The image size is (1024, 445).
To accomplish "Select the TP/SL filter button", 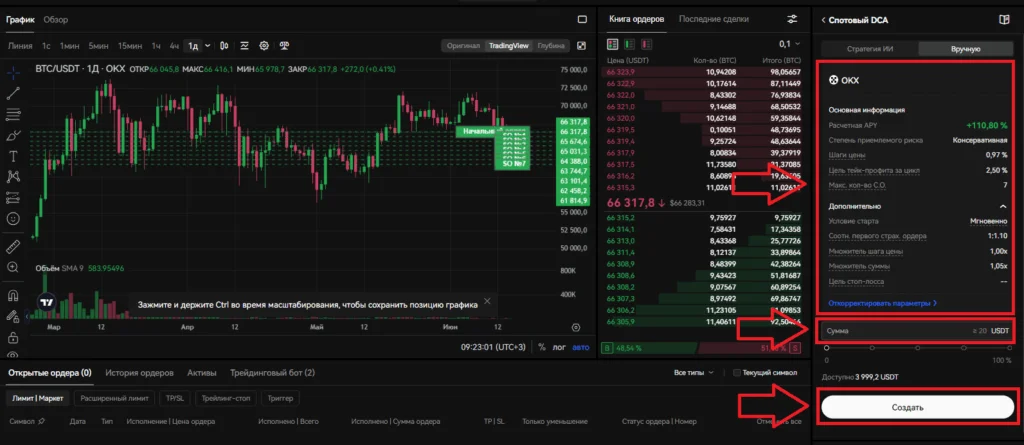I will pos(175,397).
